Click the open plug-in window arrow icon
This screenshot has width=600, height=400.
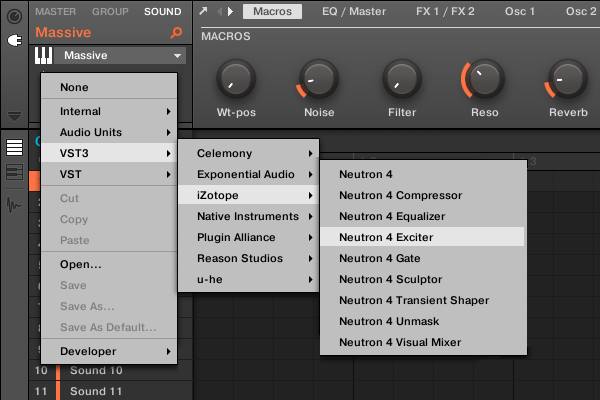click(203, 11)
